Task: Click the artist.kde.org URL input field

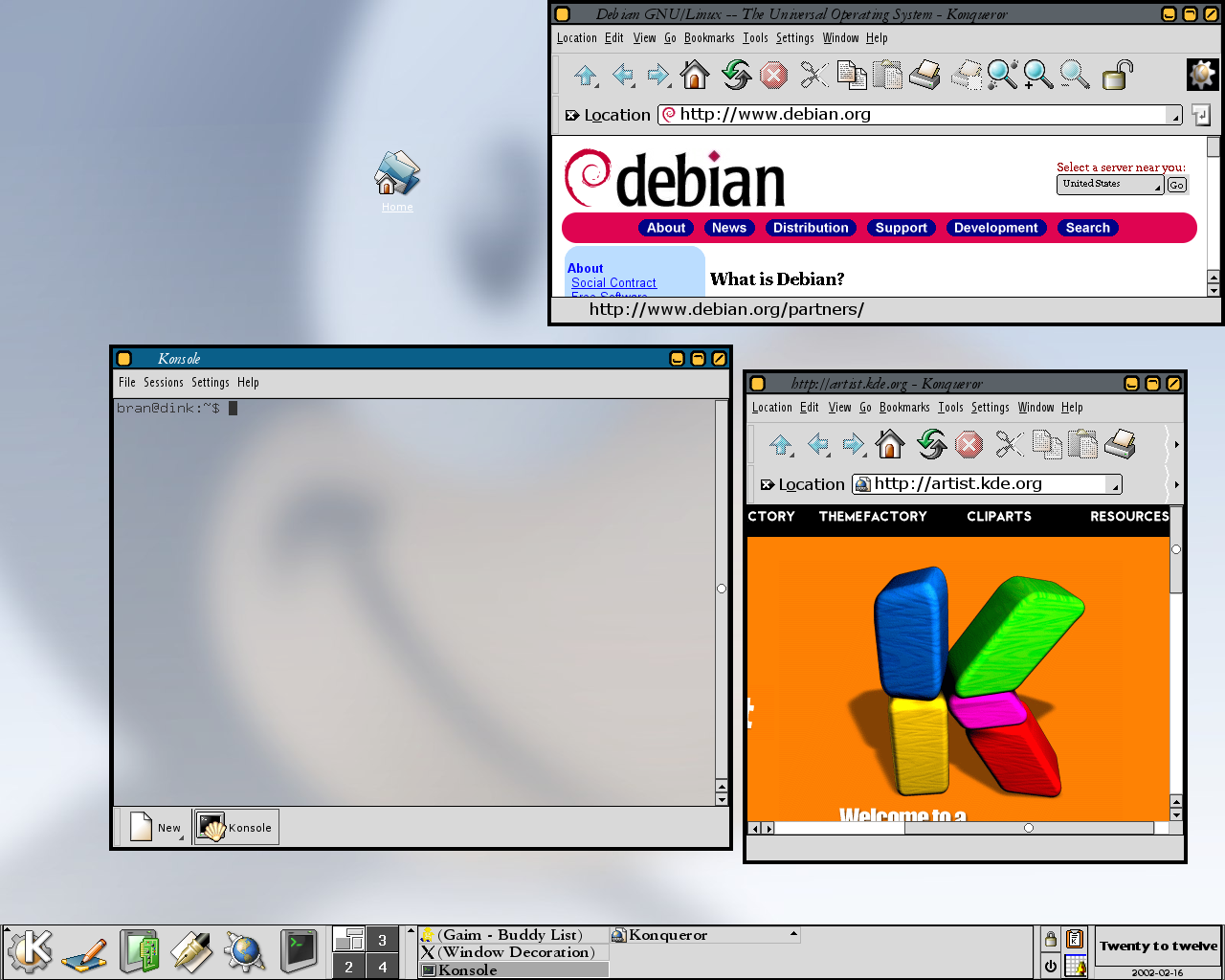Action: [x=987, y=484]
